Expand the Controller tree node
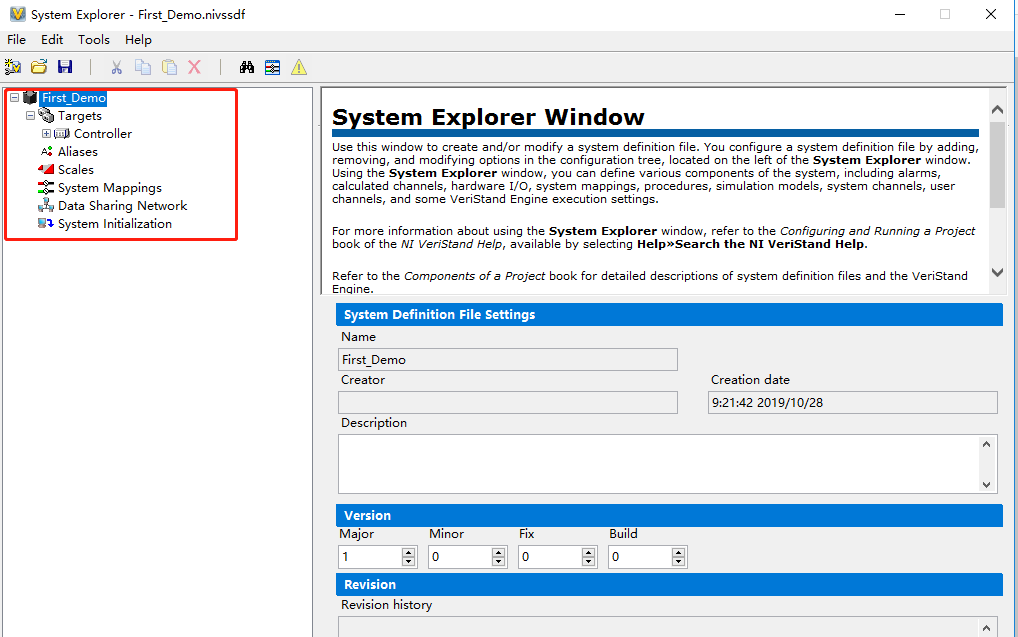Viewport: 1018px width, 637px height. (x=47, y=134)
